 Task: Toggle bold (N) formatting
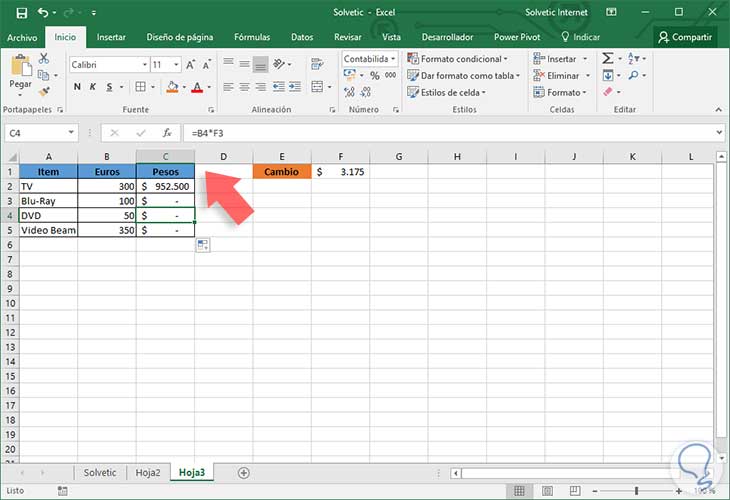(77, 87)
